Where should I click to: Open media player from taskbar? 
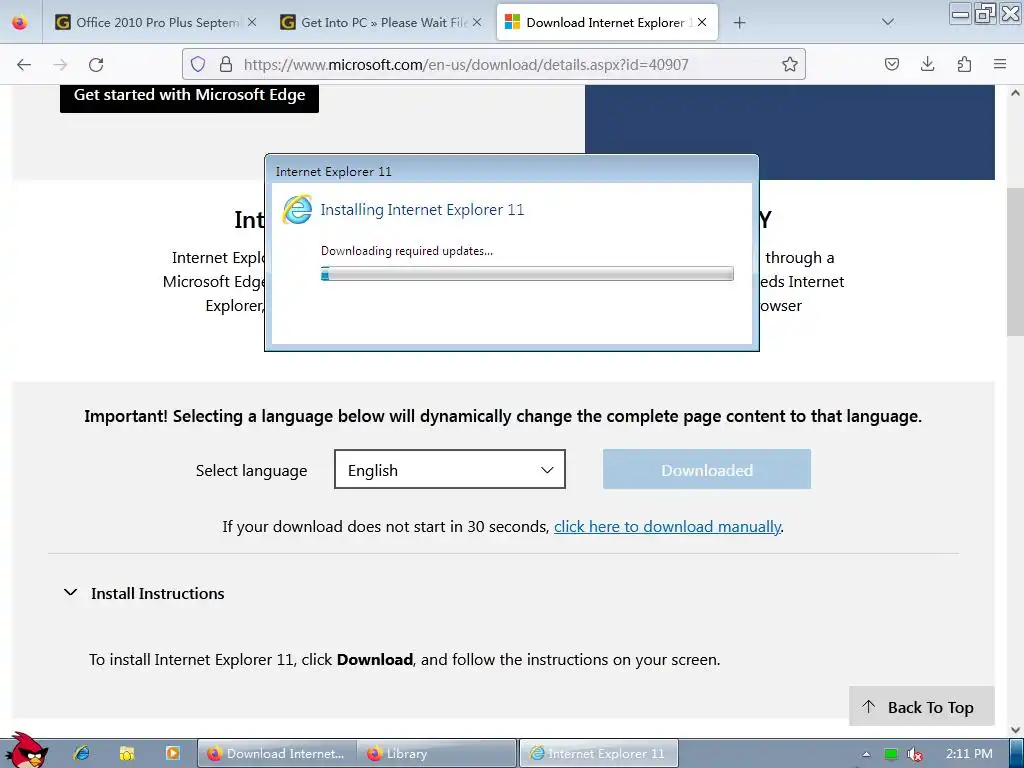click(x=172, y=754)
